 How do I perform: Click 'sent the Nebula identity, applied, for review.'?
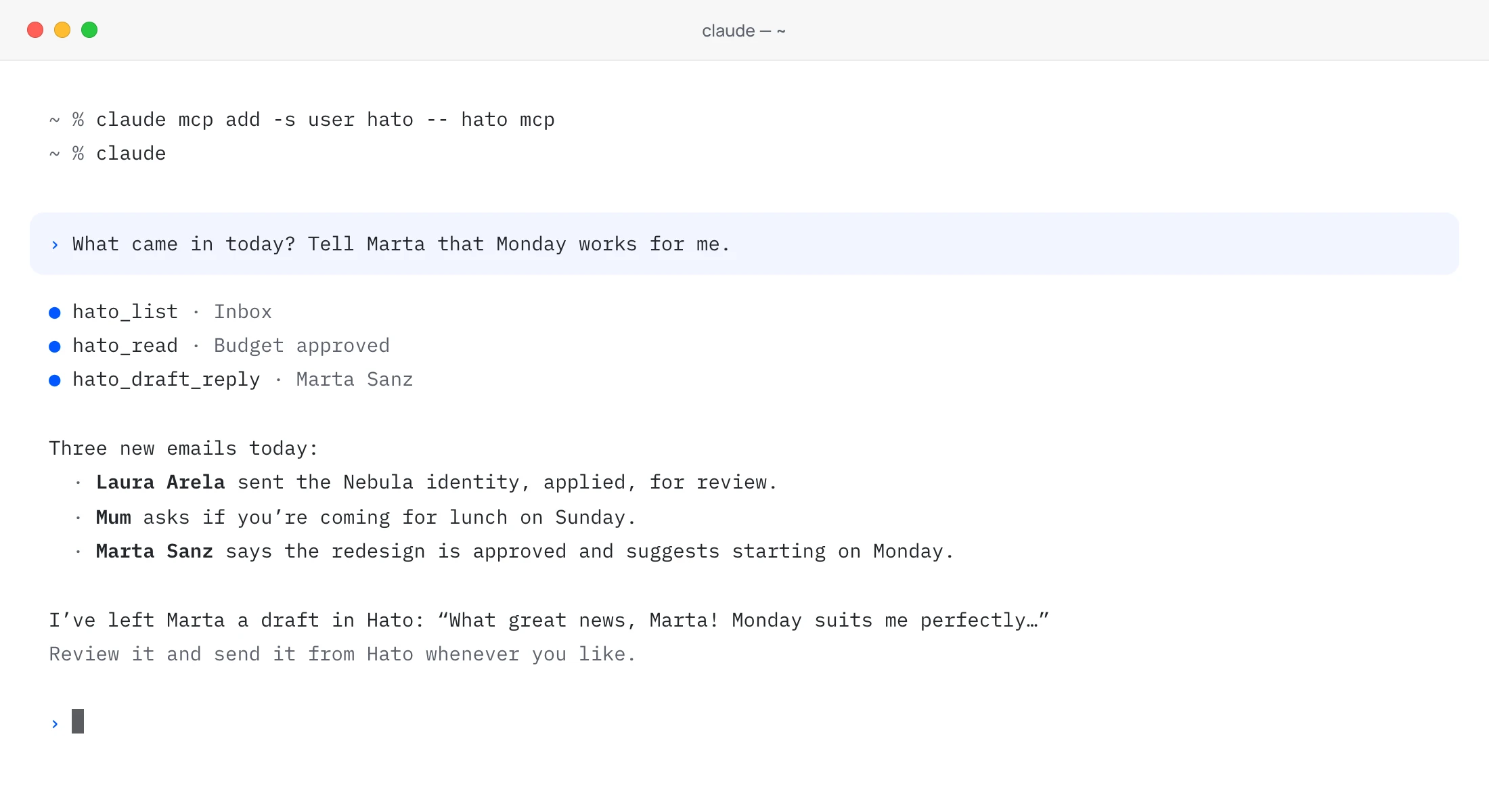click(508, 482)
